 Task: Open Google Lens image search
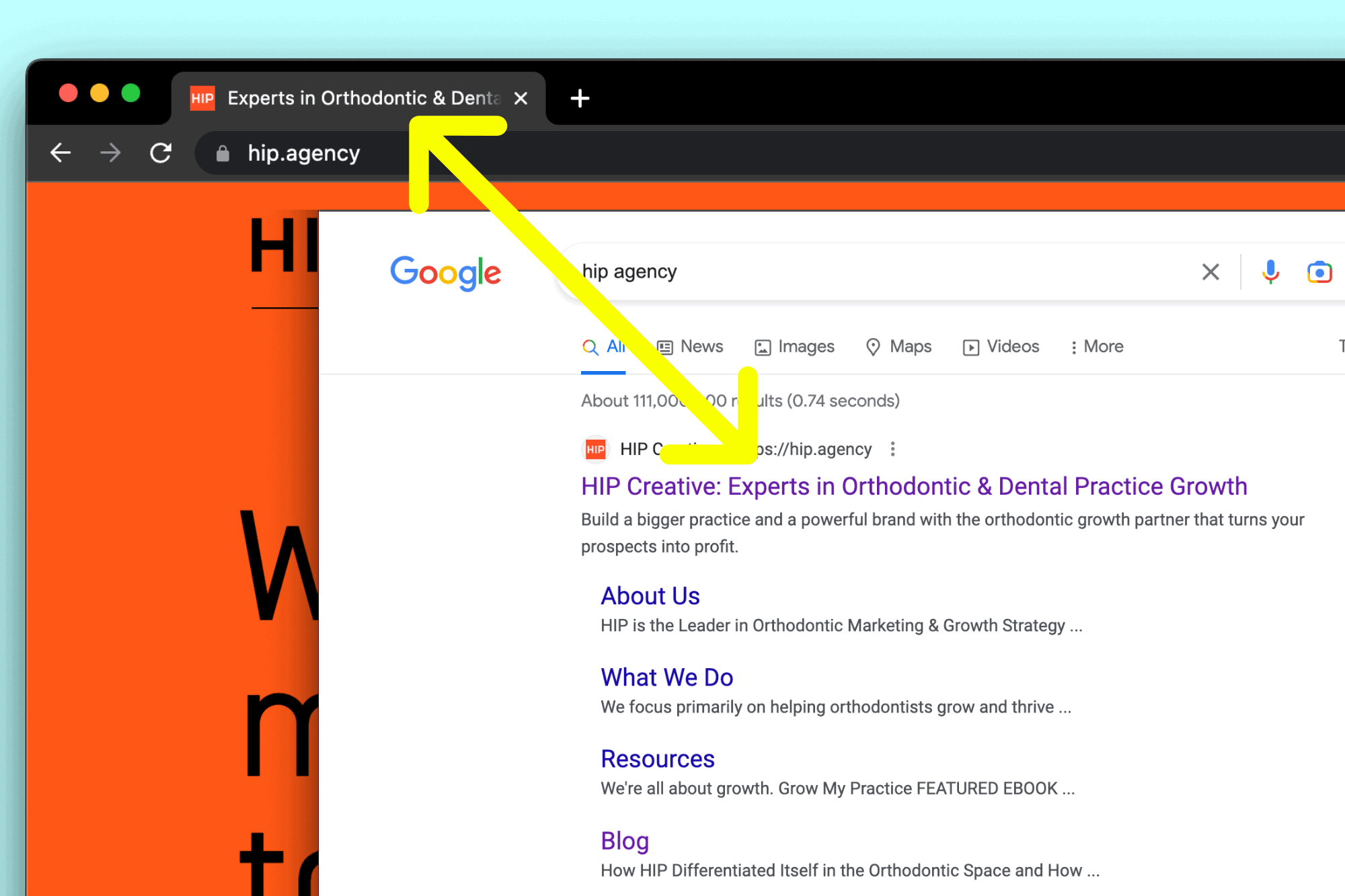coord(1319,272)
